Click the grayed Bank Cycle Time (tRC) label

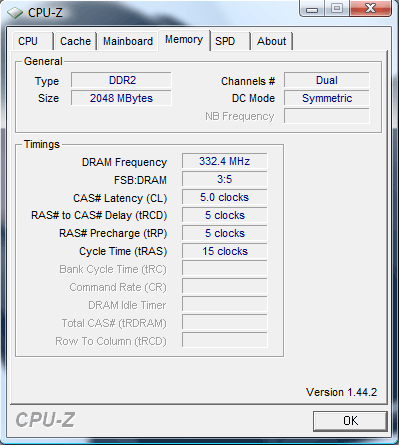click(x=113, y=269)
